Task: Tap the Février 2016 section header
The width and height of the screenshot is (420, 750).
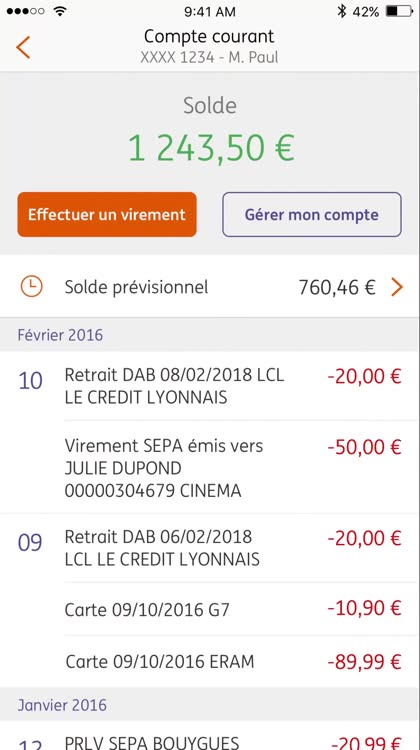Action: coord(60,334)
